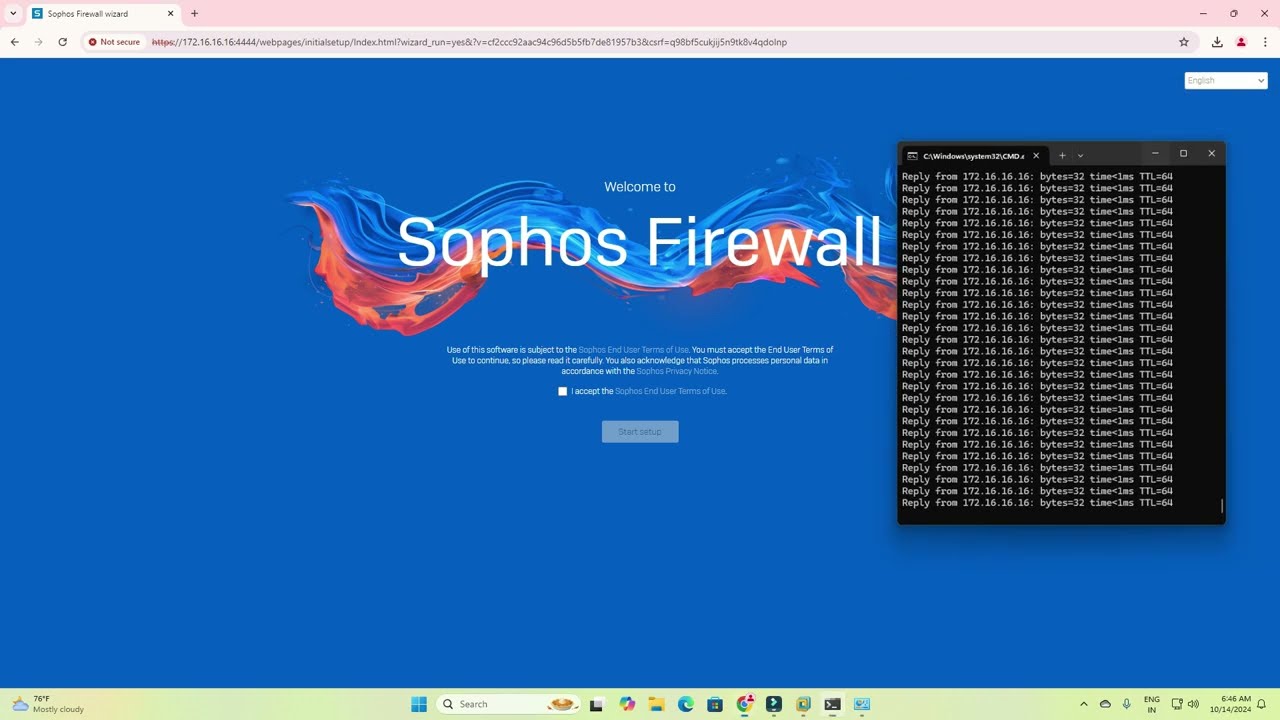
Task: Bookmark this page with the star icon
Action: pyautogui.click(x=1184, y=42)
